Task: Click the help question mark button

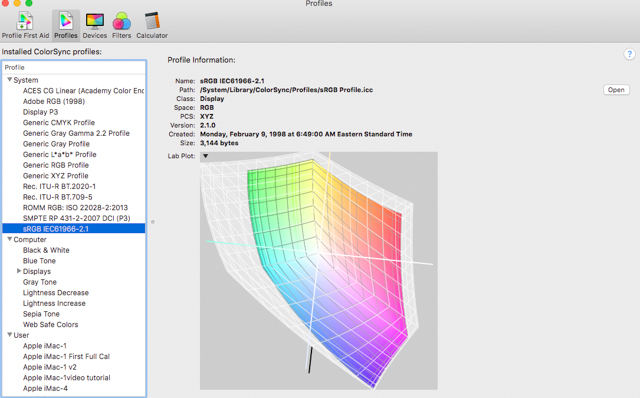Action: pos(629,54)
